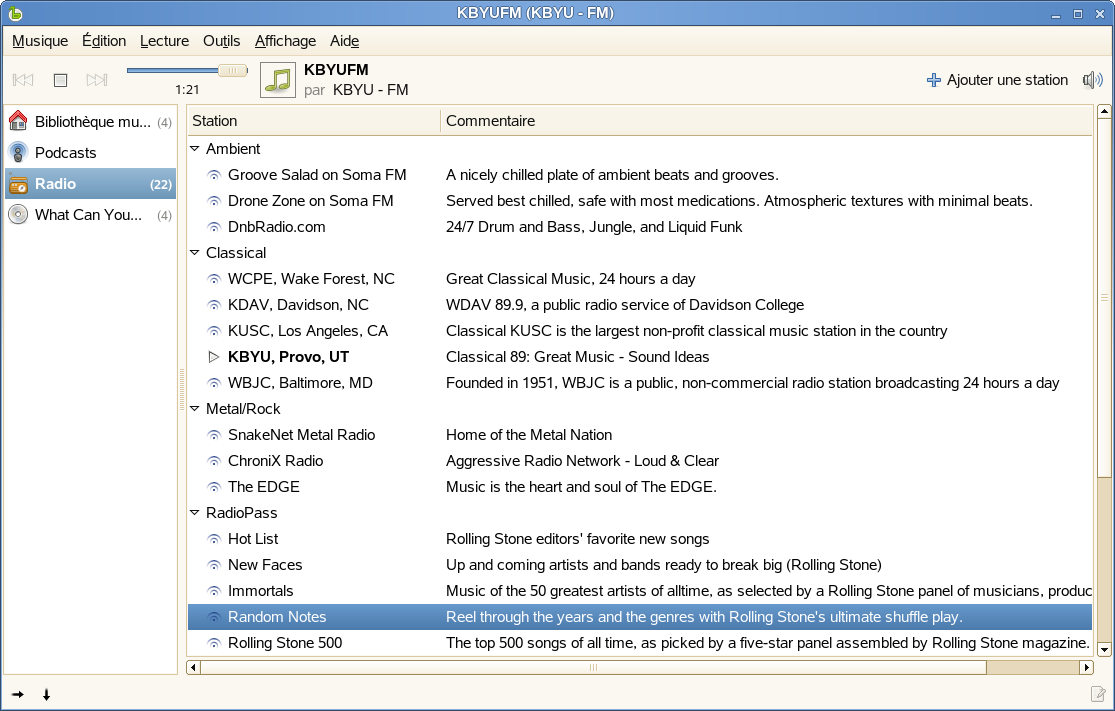Click the playback position slider
Viewport: 1115px width, 711px height.
point(187,70)
